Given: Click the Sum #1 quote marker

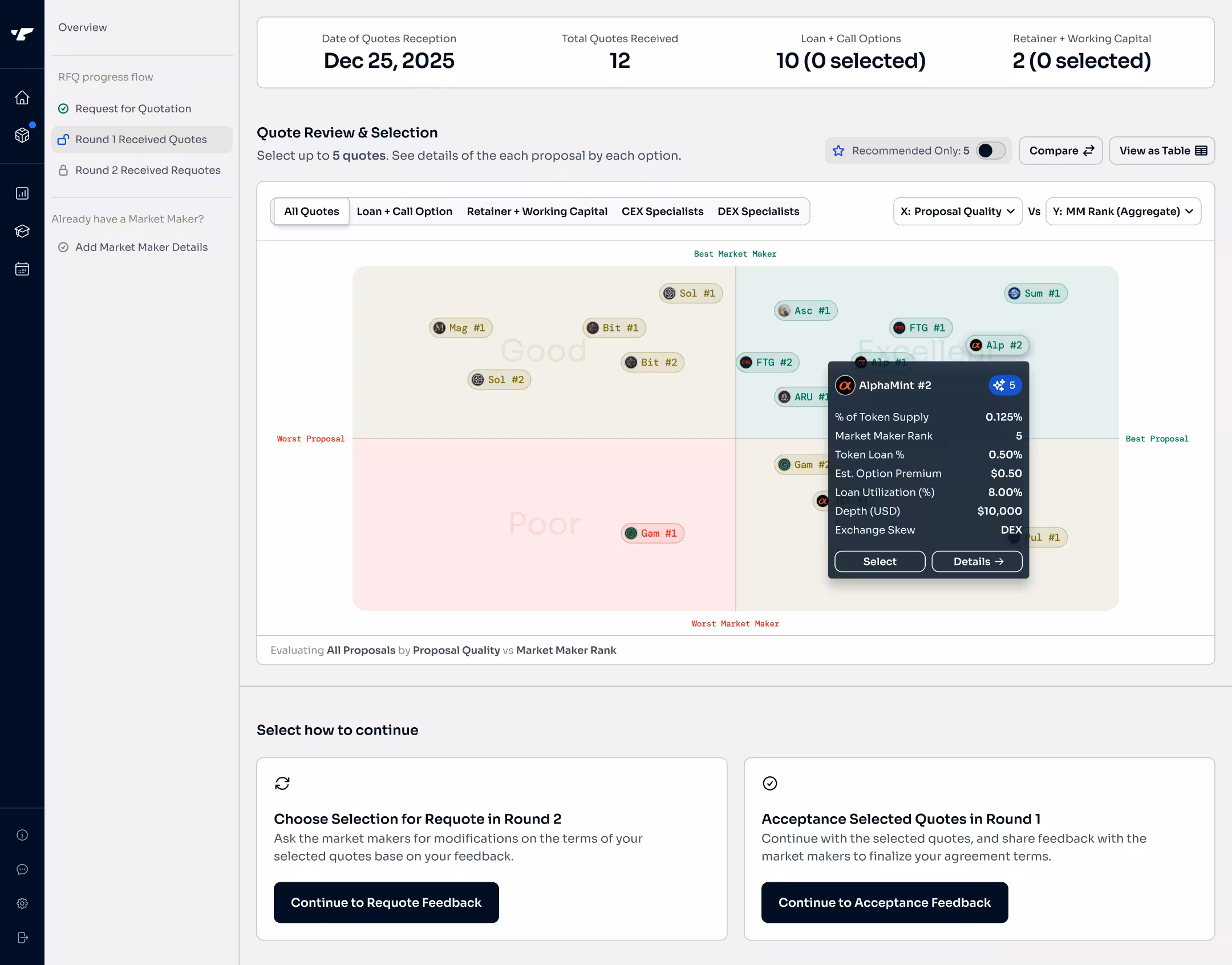Looking at the screenshot, I should [x=1036, y=293].
